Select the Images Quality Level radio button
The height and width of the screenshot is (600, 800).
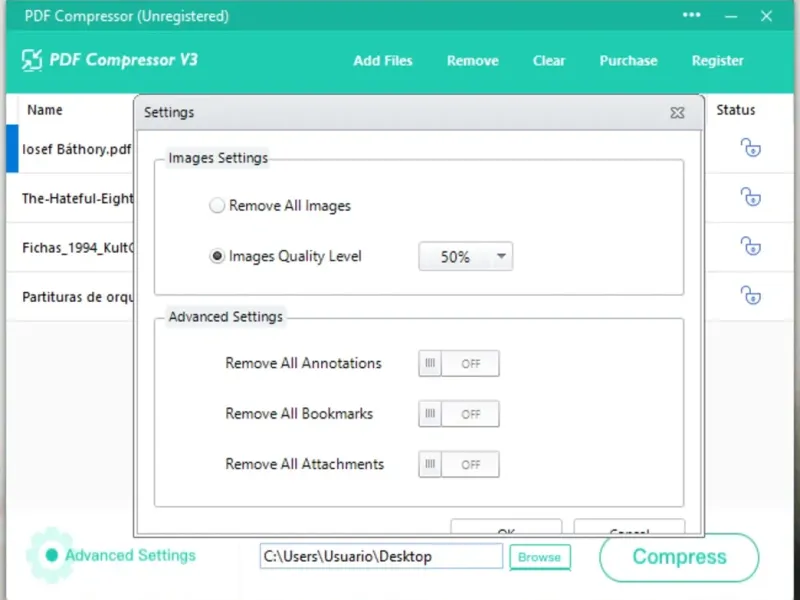(217, 256)
